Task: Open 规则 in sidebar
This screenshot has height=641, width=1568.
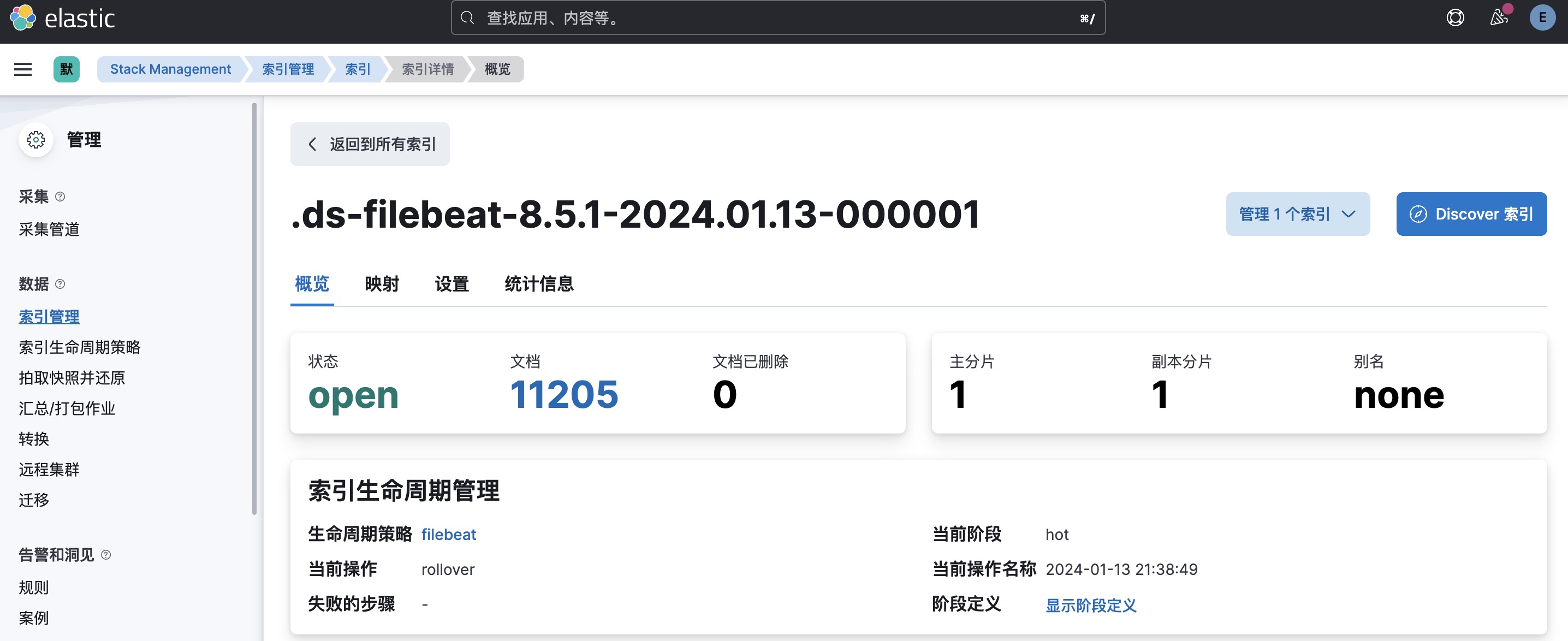Action: pos(34,588)
